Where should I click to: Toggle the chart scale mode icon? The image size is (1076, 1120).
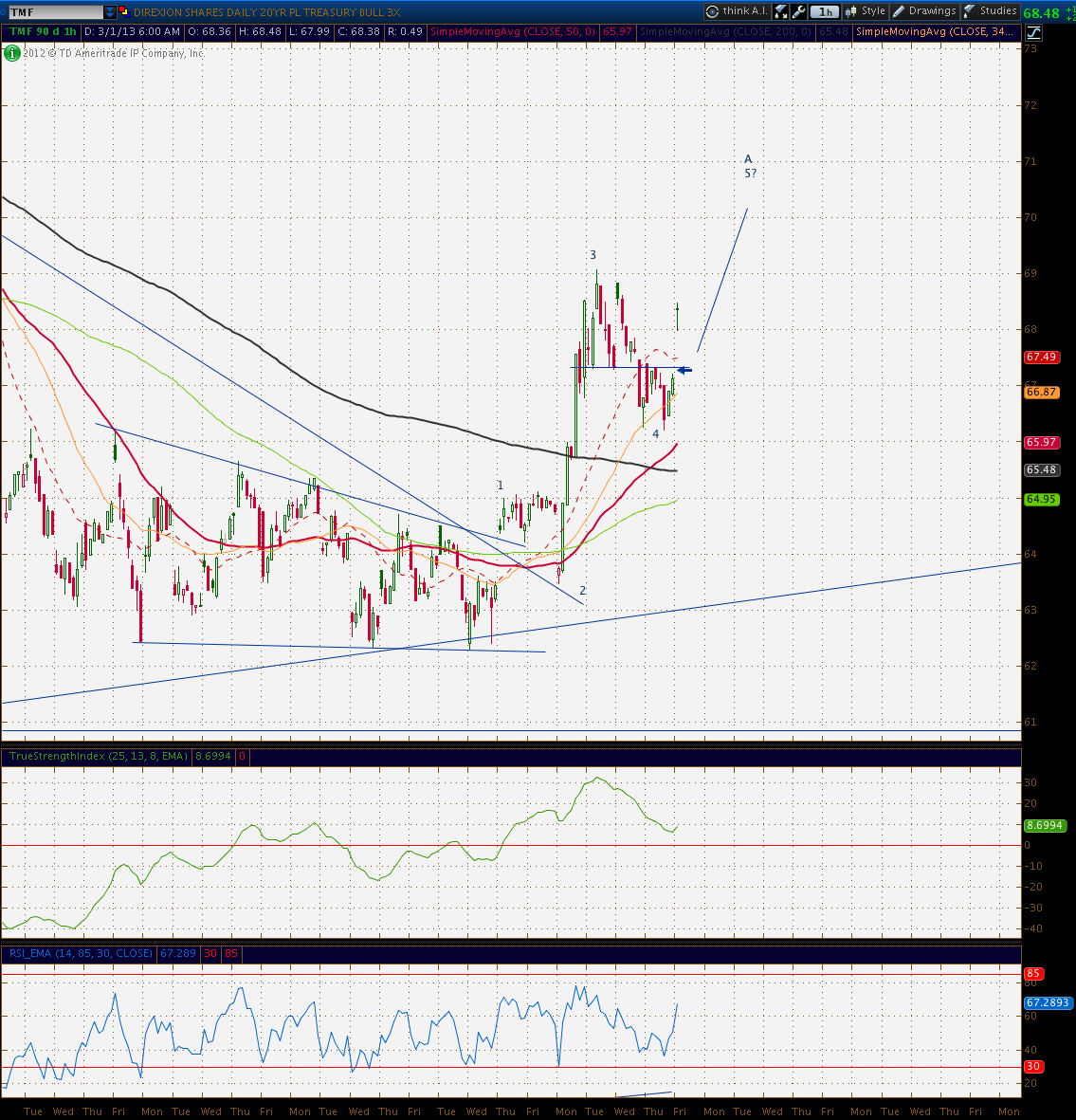[1033, 32]
